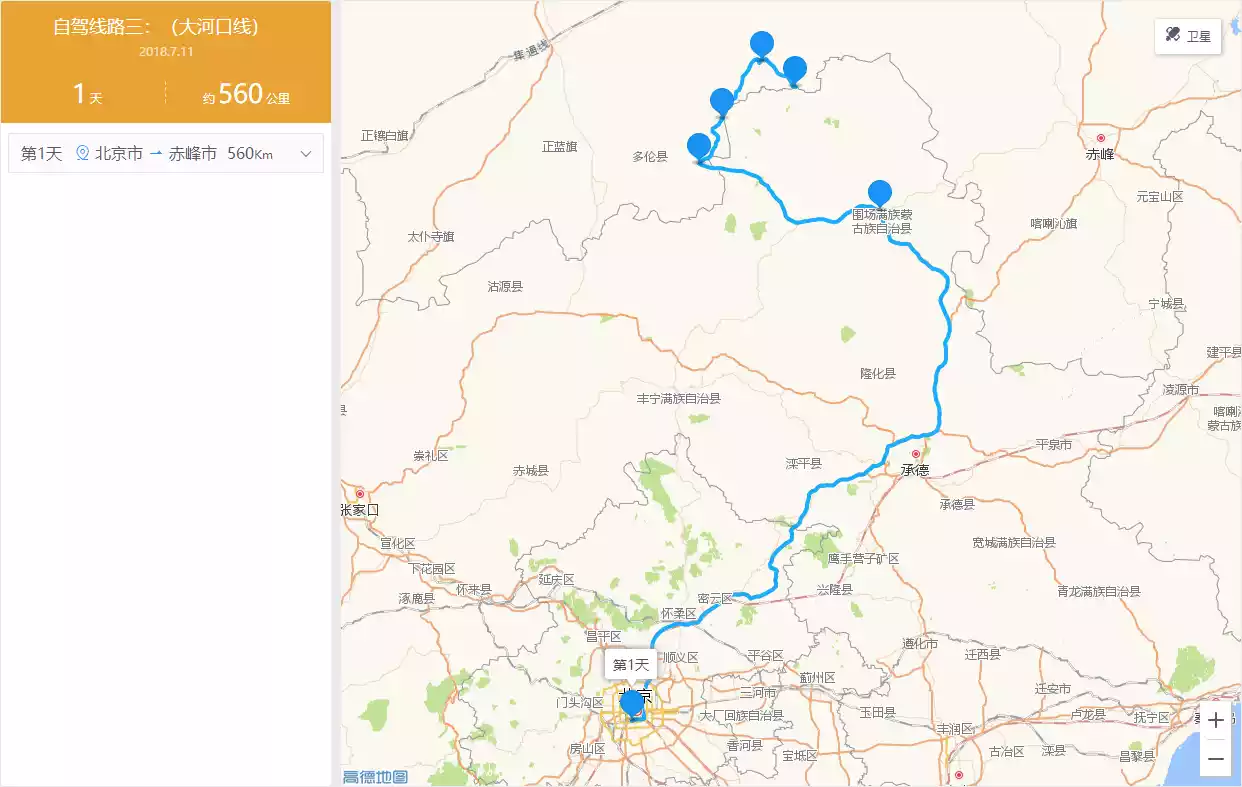Screen dimensions: 1242x787
Task: Zoom out with the minus button
Action: tap(1215, 759)
